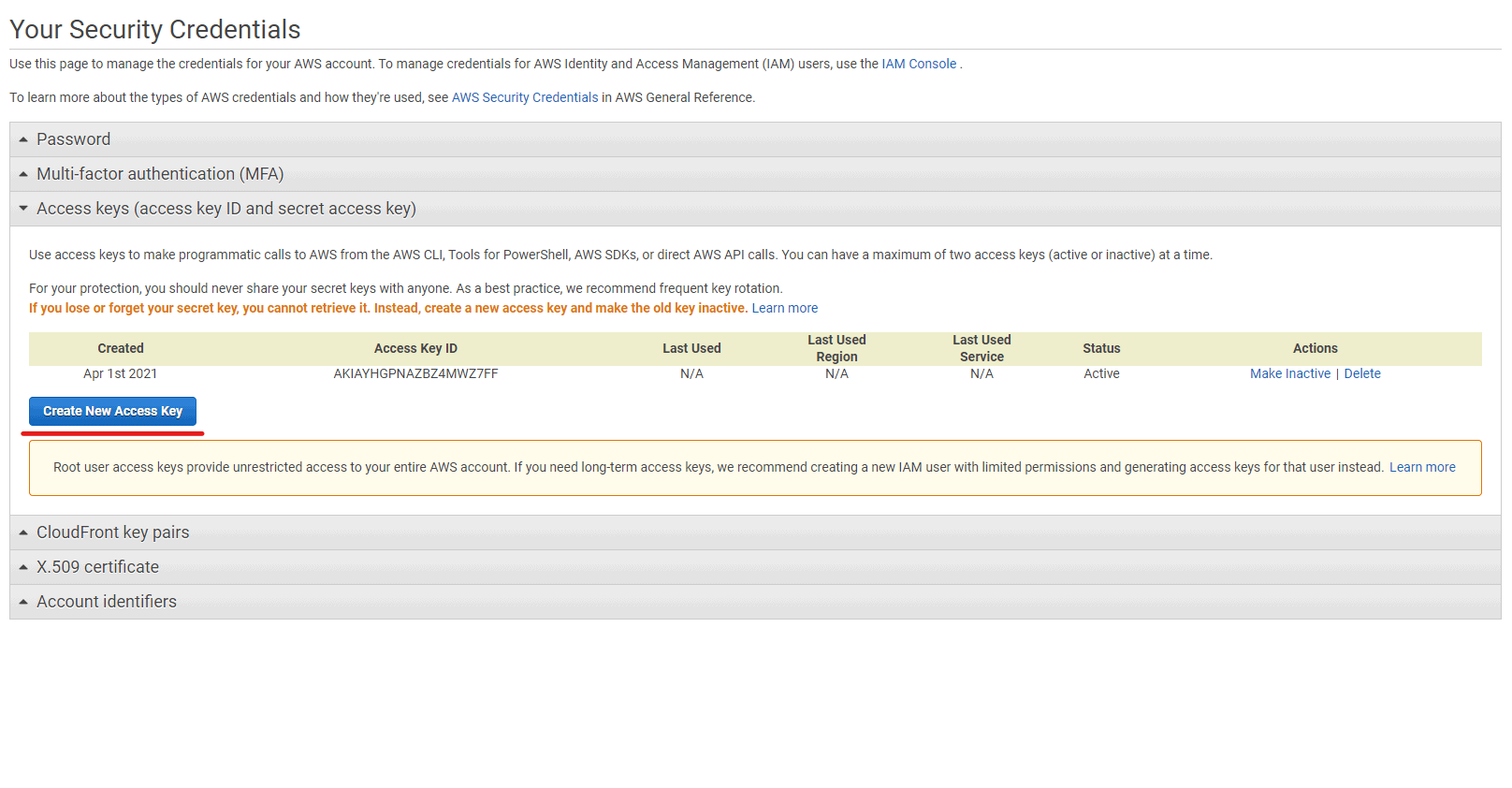This screenshot has height=788, width=1512.
Task: Click the Create New Access Key button
Action: click(x=112, y=411)
